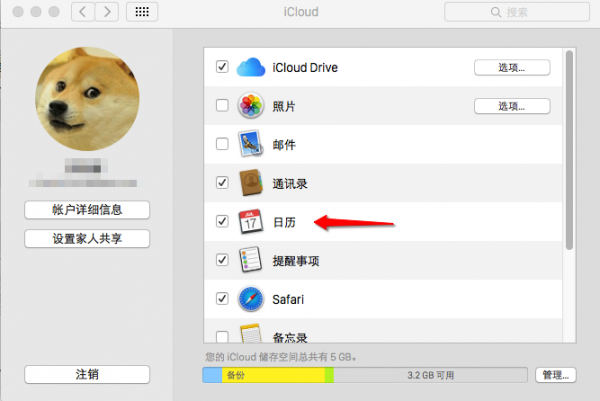Click the green storage bar segment
This screenshot has height=401, width=600.
tap(329, 375)
